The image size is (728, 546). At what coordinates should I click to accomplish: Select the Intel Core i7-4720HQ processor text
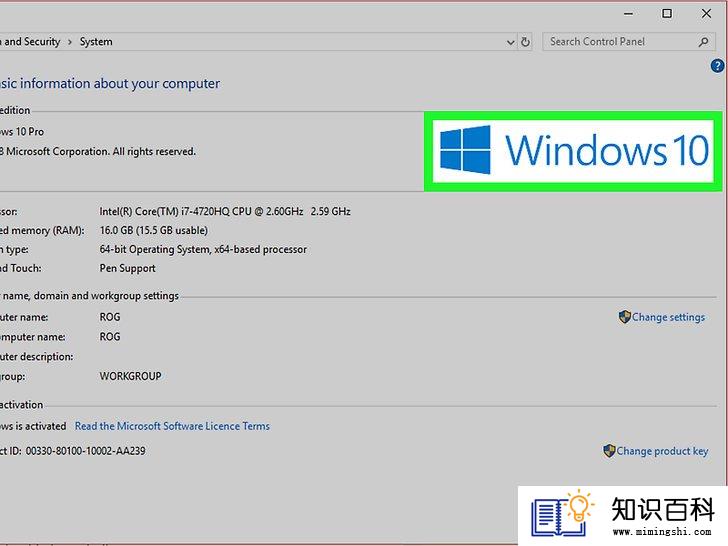pyautogui.click(x=225, y=212)
